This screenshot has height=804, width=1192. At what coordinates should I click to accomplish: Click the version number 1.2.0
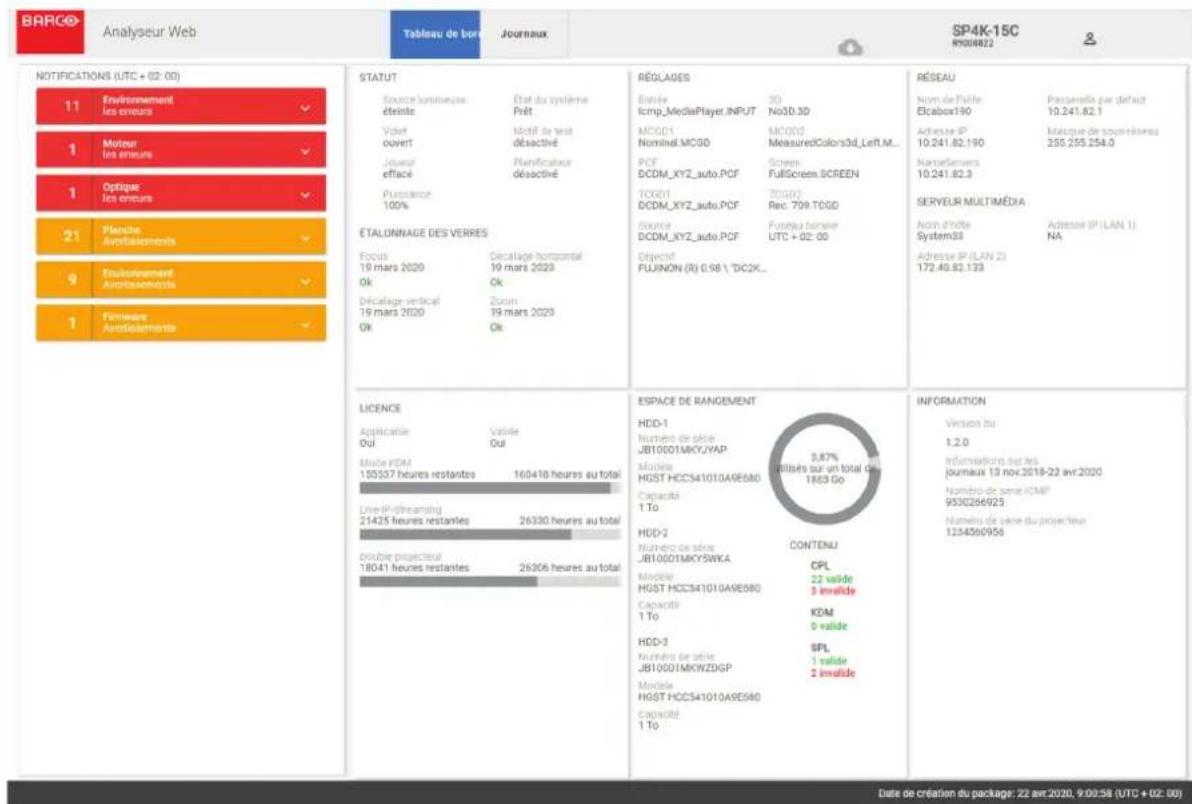[957, 442]
